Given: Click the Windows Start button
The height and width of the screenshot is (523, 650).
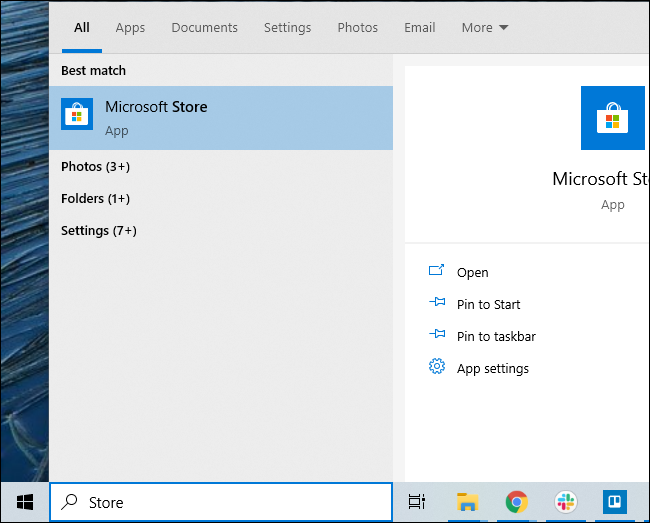Looking at the screenshot, I should click(x=25, y=502).
